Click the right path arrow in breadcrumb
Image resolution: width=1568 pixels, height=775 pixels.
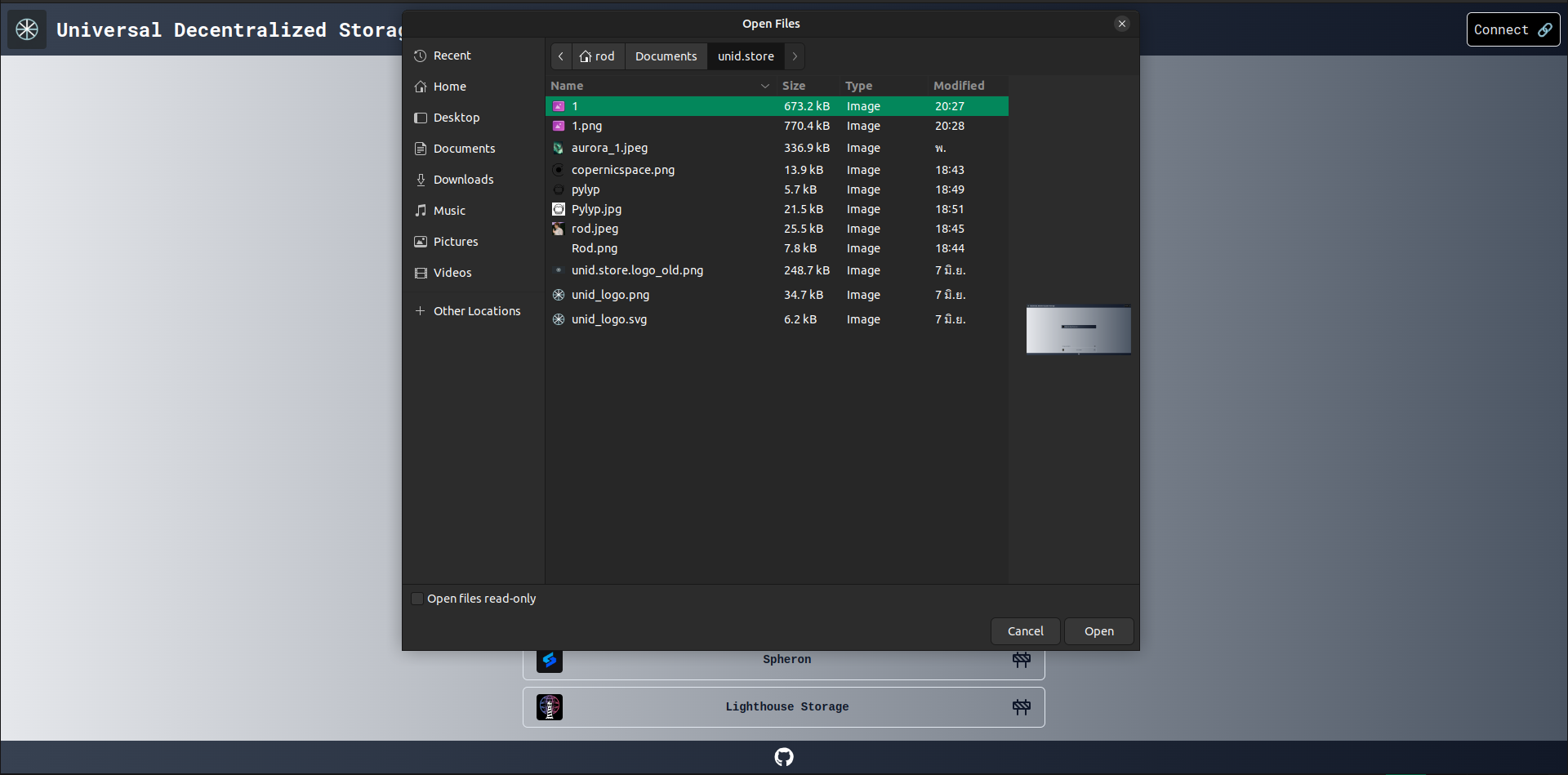click(x=795, y=56)
